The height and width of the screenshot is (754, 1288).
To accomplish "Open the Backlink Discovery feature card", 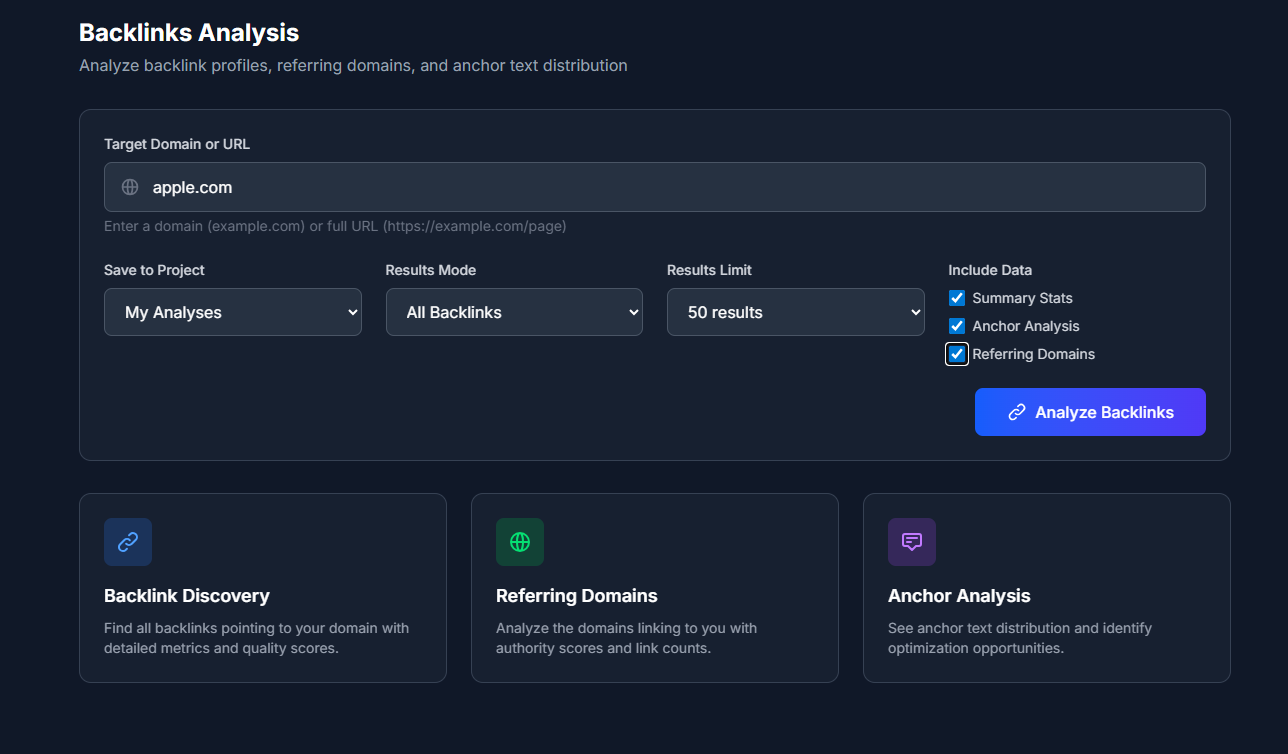I will pos(262,588).
